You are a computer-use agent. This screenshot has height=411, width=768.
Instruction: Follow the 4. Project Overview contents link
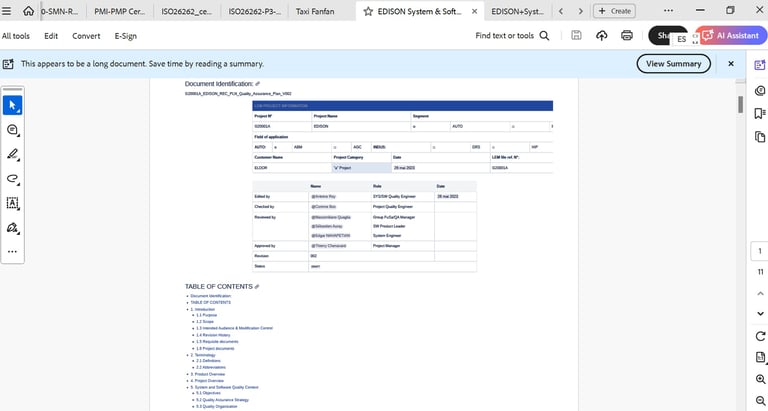(x=207, y=381)
